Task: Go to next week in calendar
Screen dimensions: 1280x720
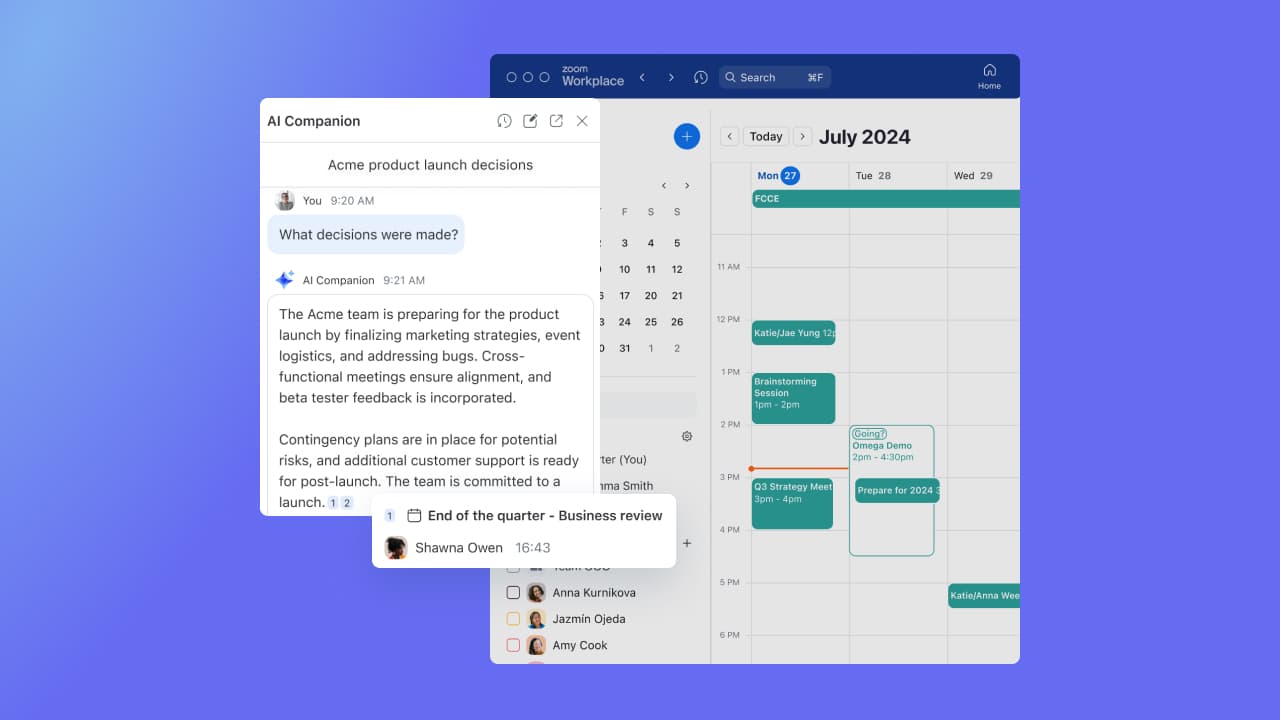Action: pos(802,137)
